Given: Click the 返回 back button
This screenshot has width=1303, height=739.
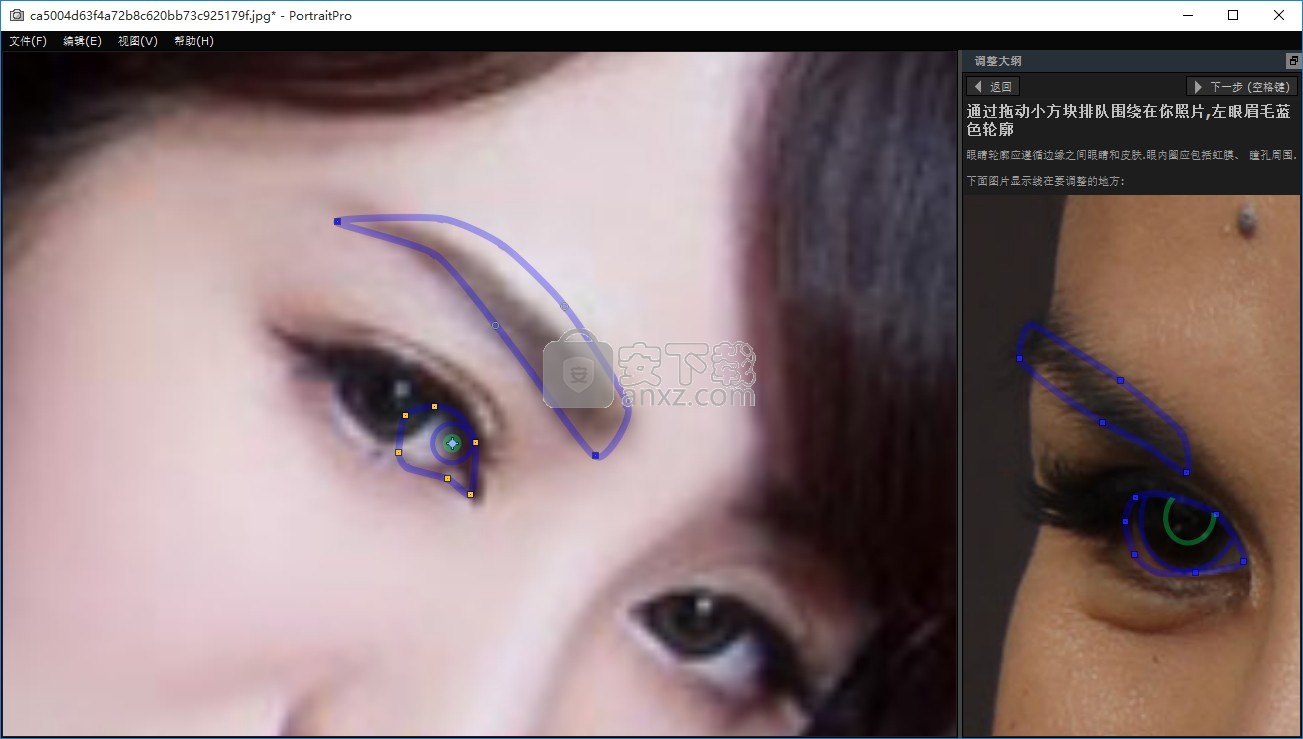Looking at the screenshot, I should click(x=992, y=87).
